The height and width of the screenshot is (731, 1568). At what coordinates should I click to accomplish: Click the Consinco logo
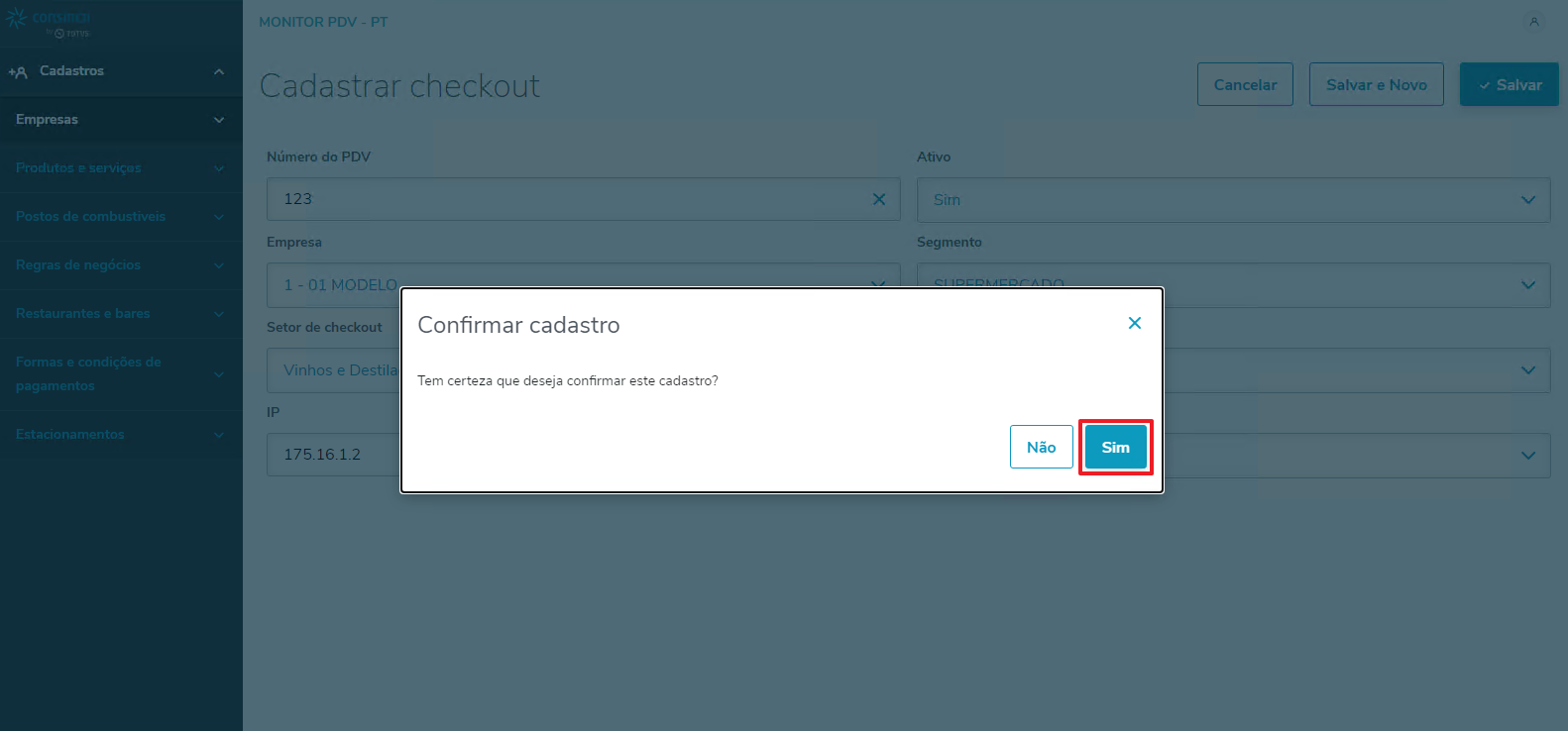tap(48, 23)
